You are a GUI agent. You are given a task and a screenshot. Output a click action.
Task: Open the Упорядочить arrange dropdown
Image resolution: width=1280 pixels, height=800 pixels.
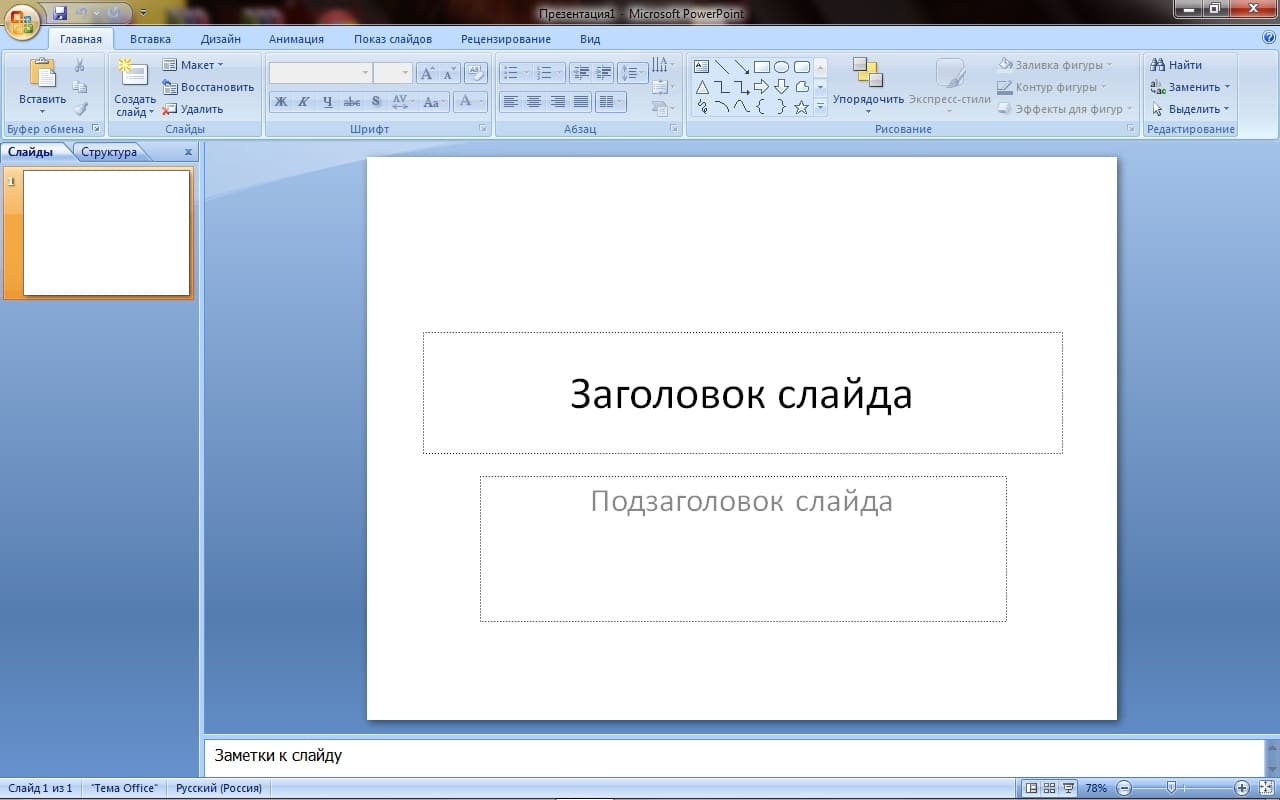868,86
